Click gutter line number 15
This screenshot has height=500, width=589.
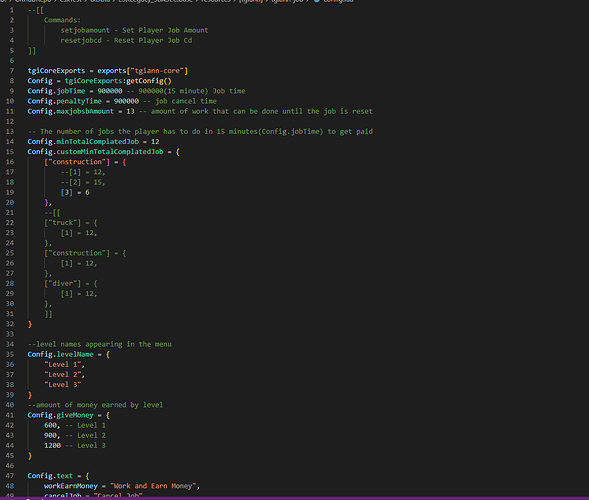click(10, 152)
